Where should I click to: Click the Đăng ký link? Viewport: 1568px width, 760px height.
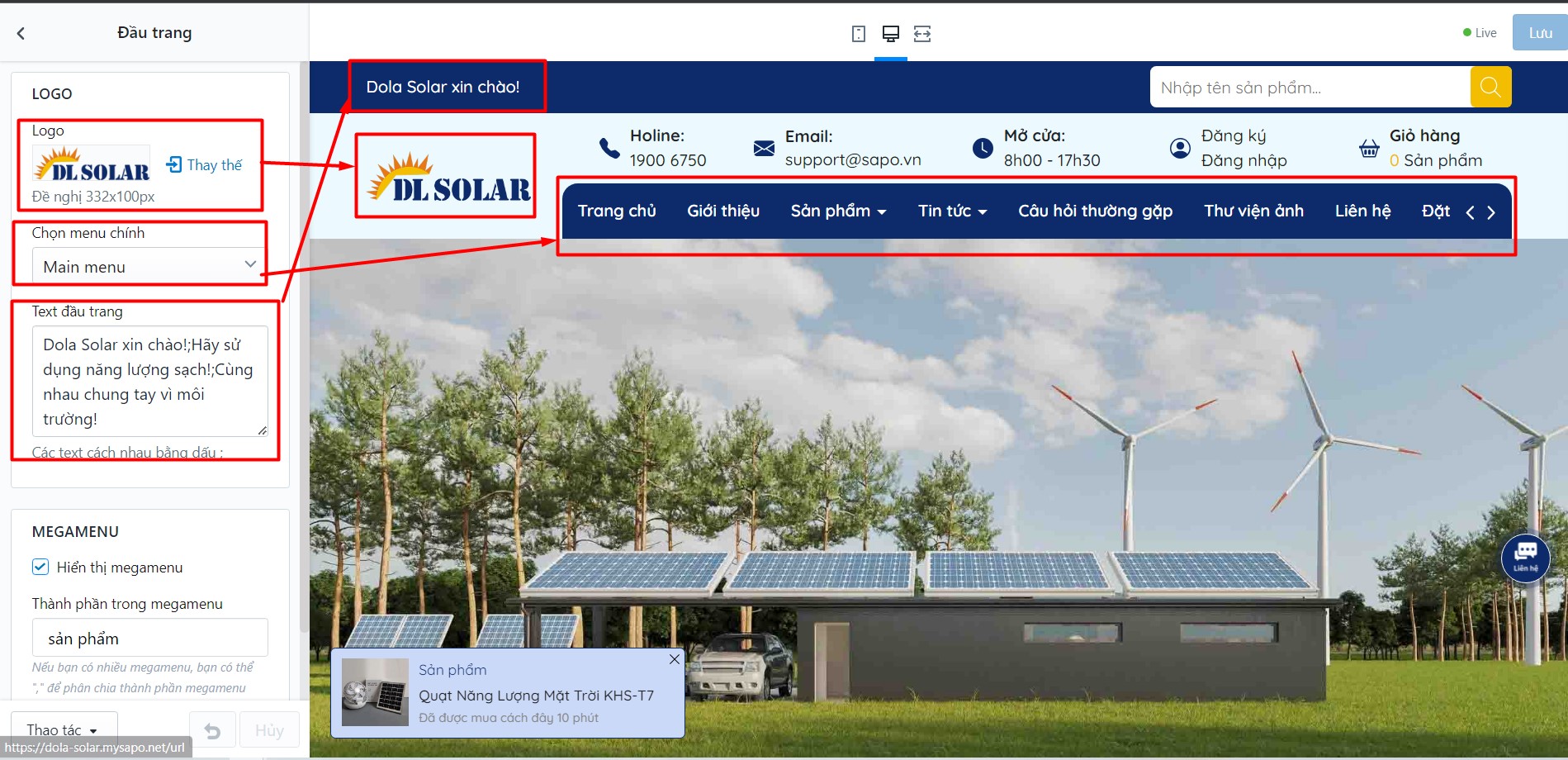1233,135
